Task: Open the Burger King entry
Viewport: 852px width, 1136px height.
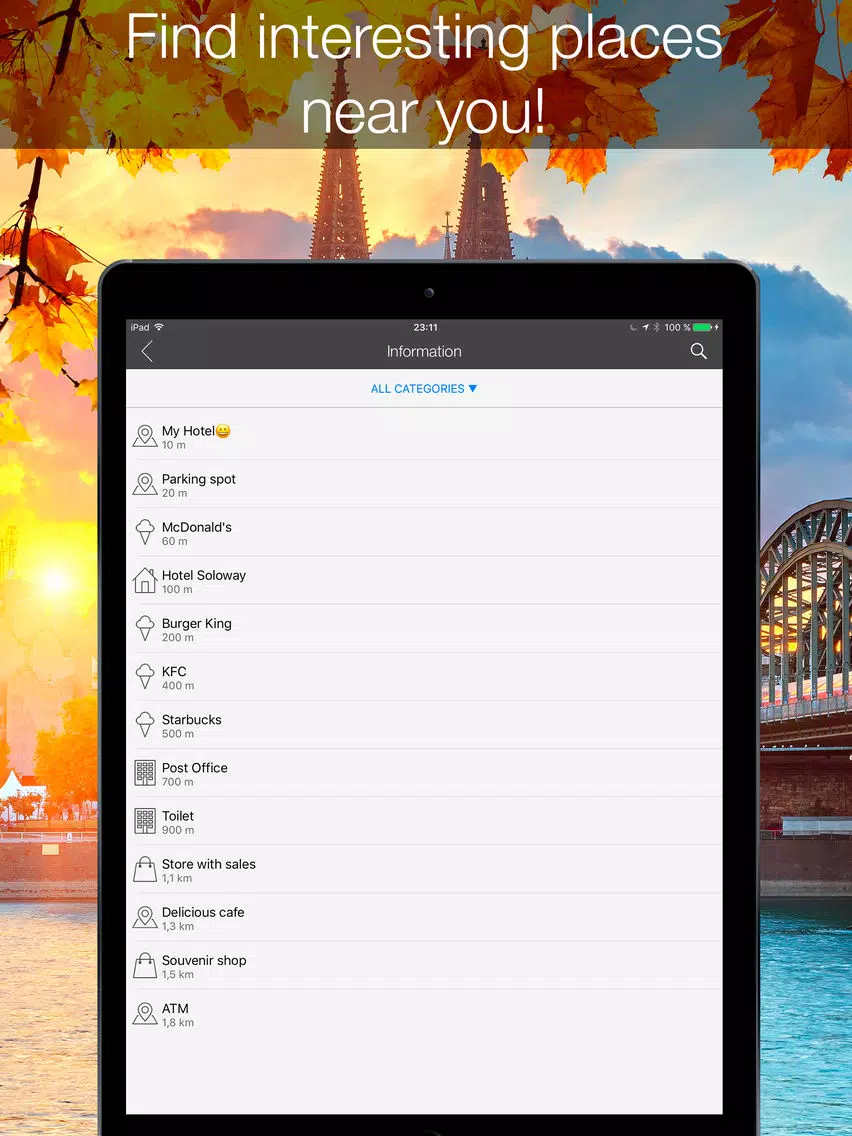Action: coord(424,628)
